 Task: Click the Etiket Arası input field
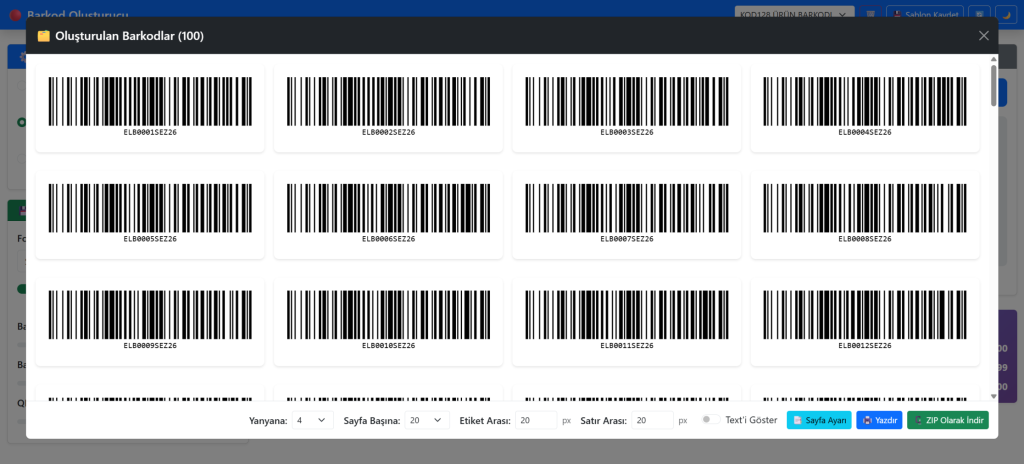536,420
